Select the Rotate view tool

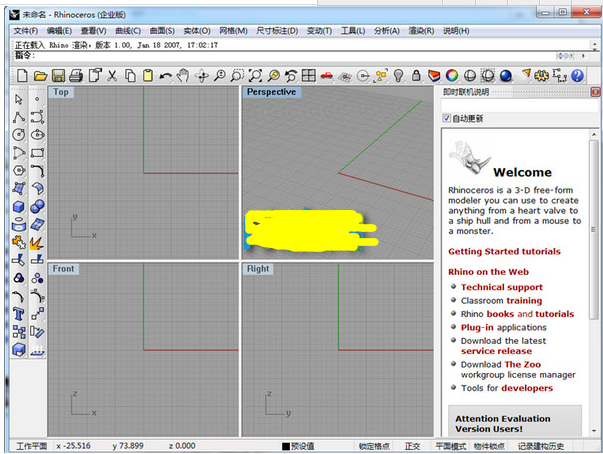(x=202, y=76)
